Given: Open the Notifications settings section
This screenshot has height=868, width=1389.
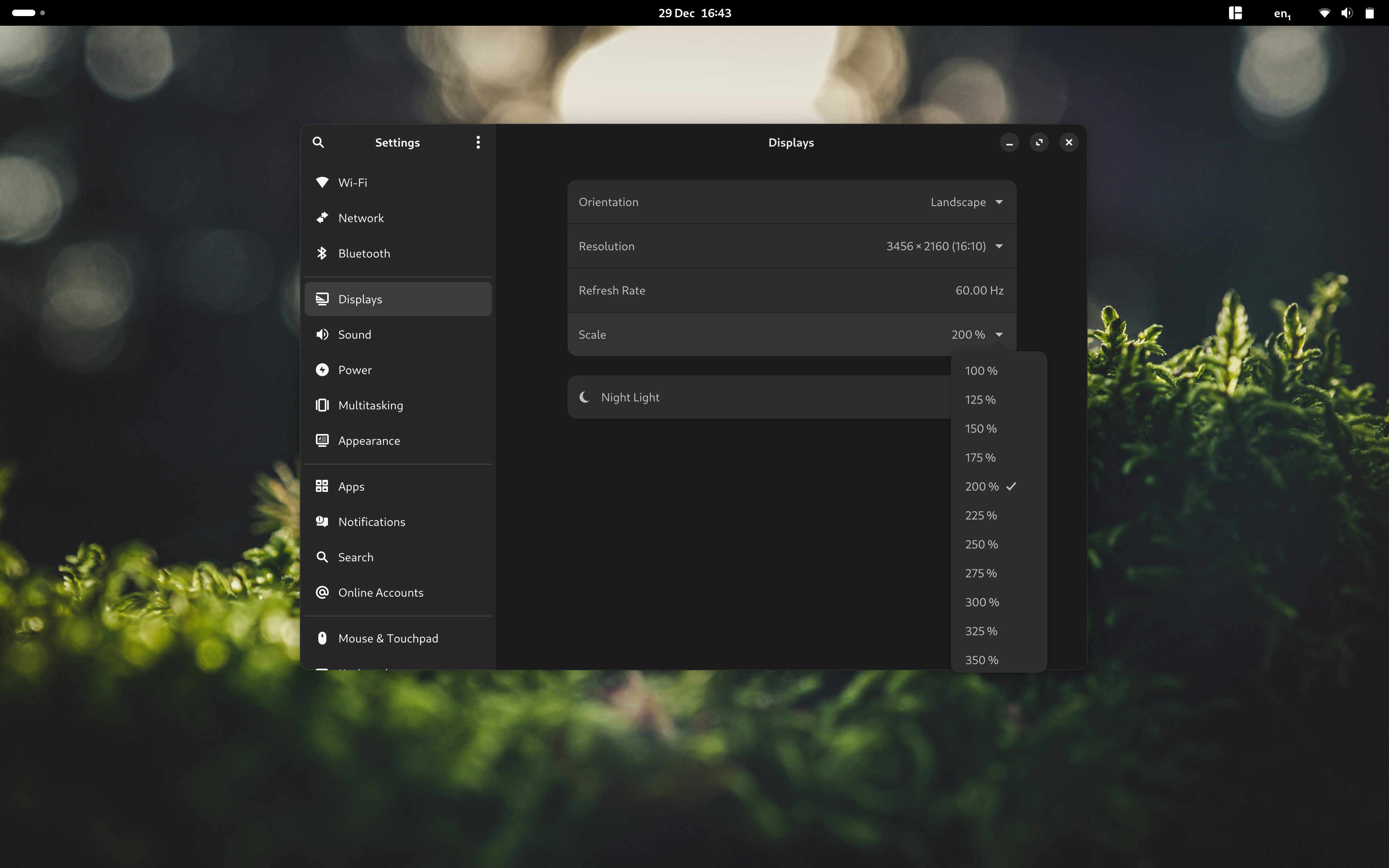Looking at the screenshot, I should click(371, 521).
